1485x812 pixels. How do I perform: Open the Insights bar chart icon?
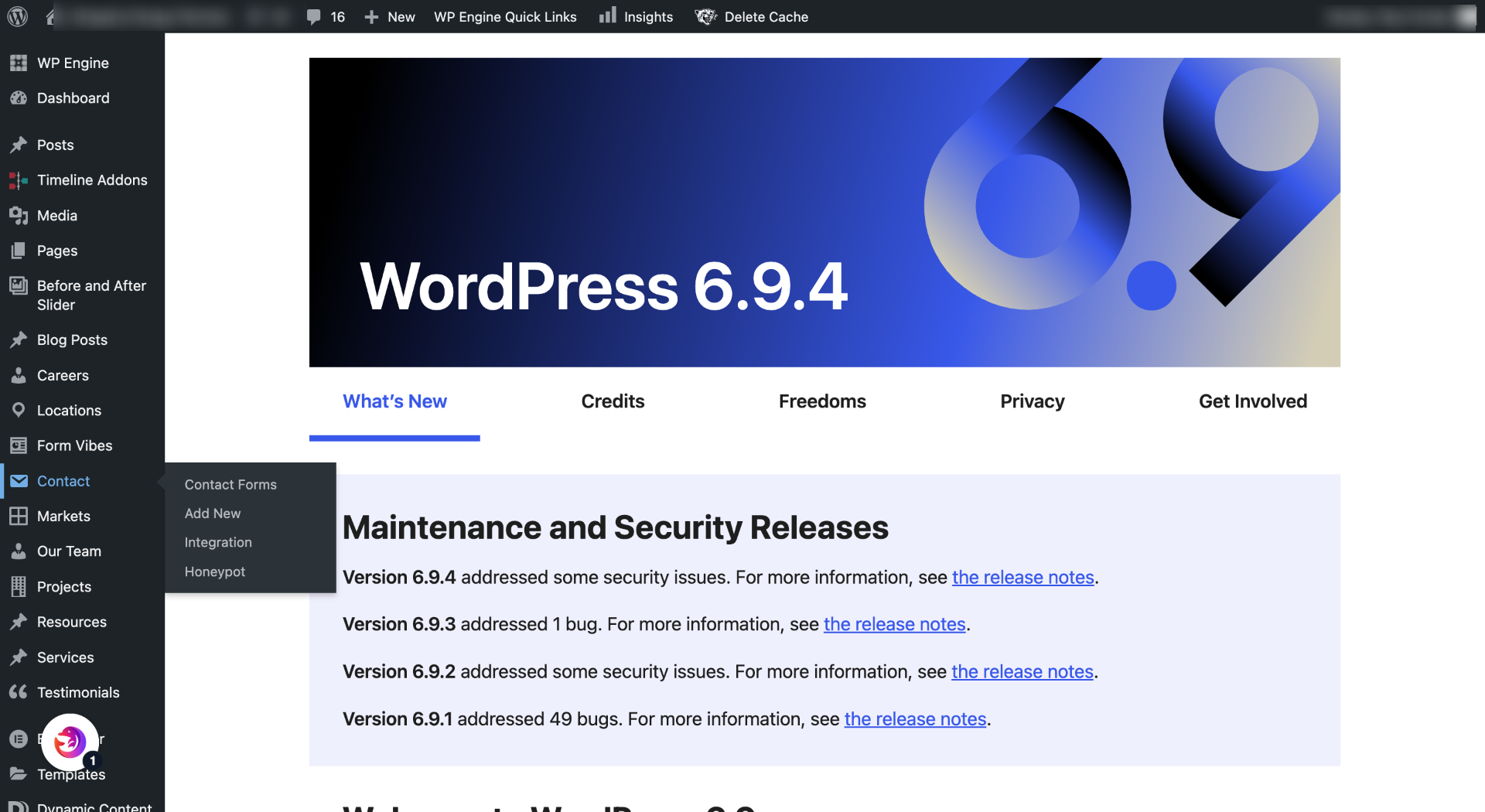click(x=608, y=15)
